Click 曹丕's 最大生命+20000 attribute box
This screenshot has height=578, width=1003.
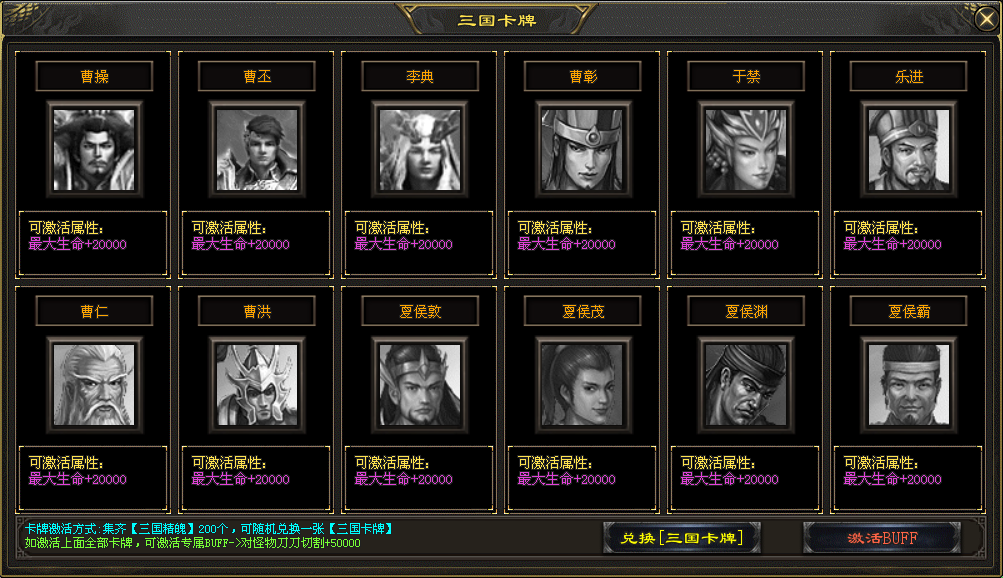[x=256, y=243]
